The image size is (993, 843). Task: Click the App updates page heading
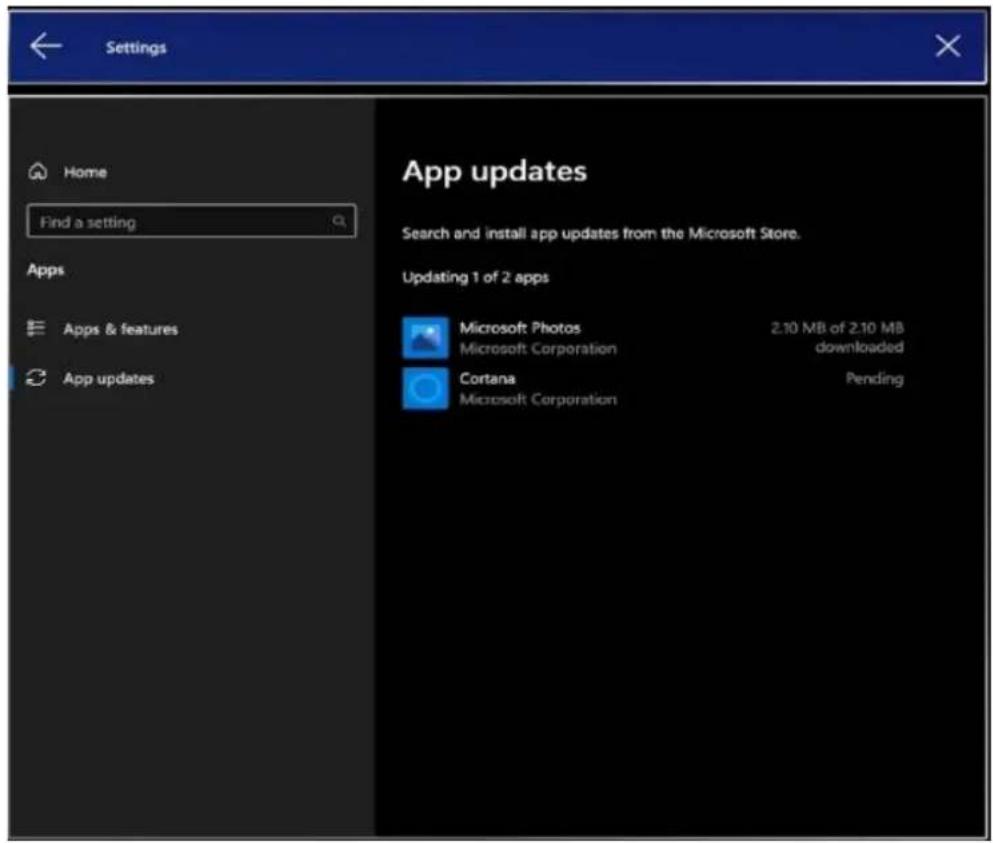pos(495,172)
